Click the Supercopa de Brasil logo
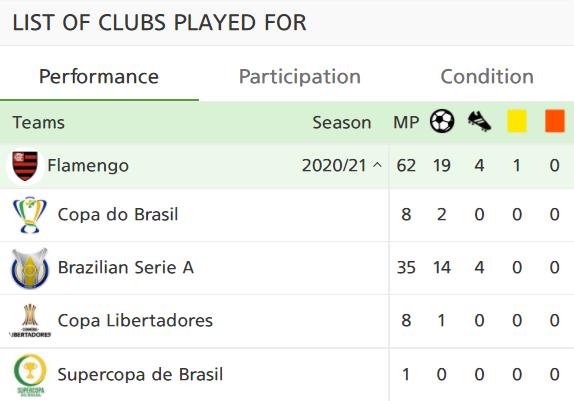 click(x=30, y=375)
